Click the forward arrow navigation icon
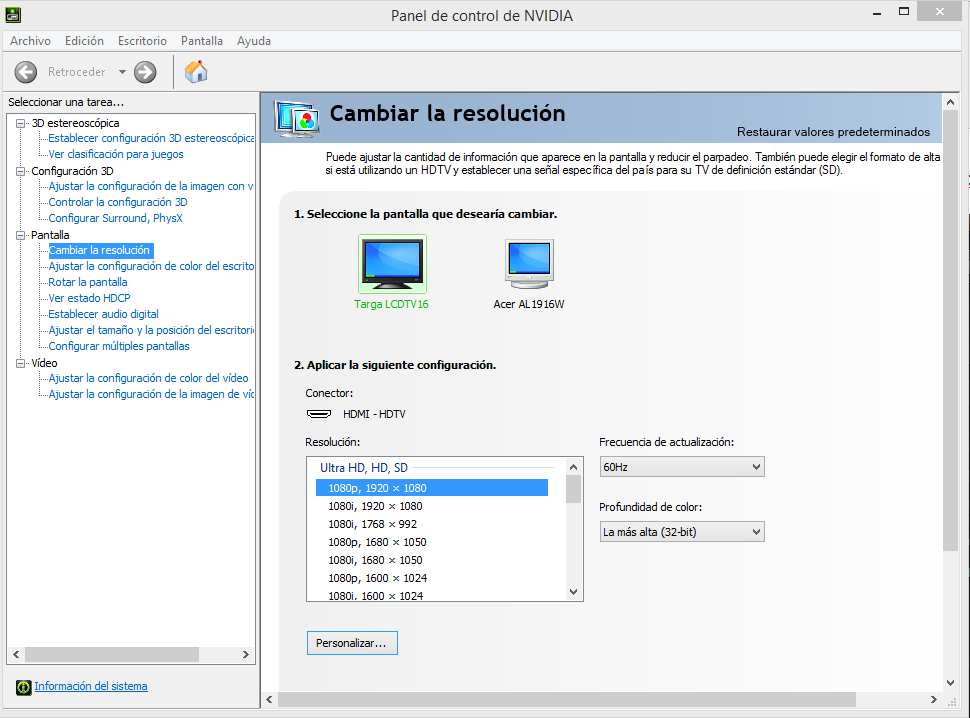970x718 pixels. pos(145,72)
